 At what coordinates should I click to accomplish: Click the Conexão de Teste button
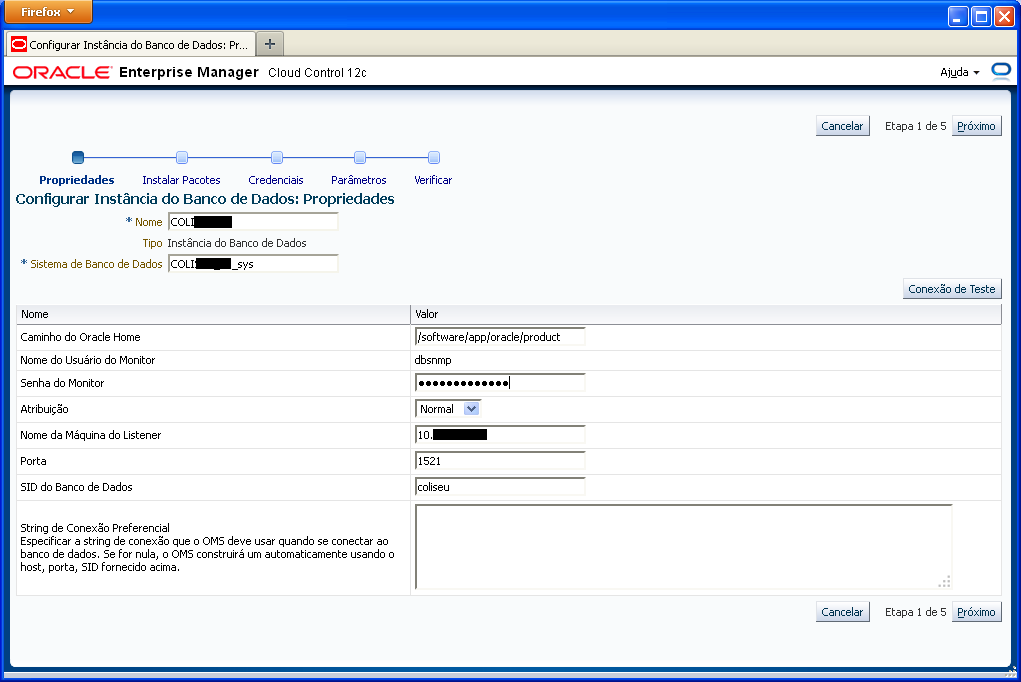tap(951, 289)
